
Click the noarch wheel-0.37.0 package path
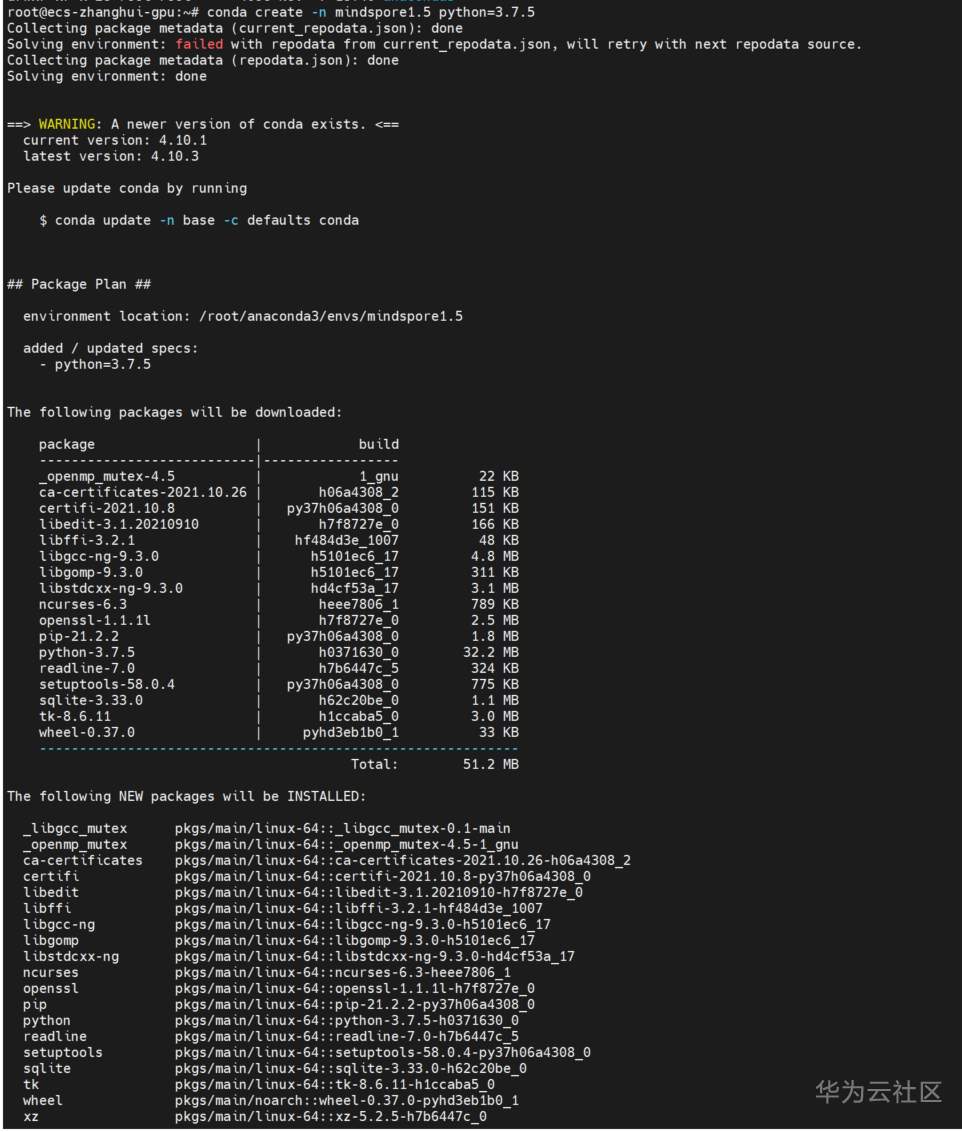346,1100
